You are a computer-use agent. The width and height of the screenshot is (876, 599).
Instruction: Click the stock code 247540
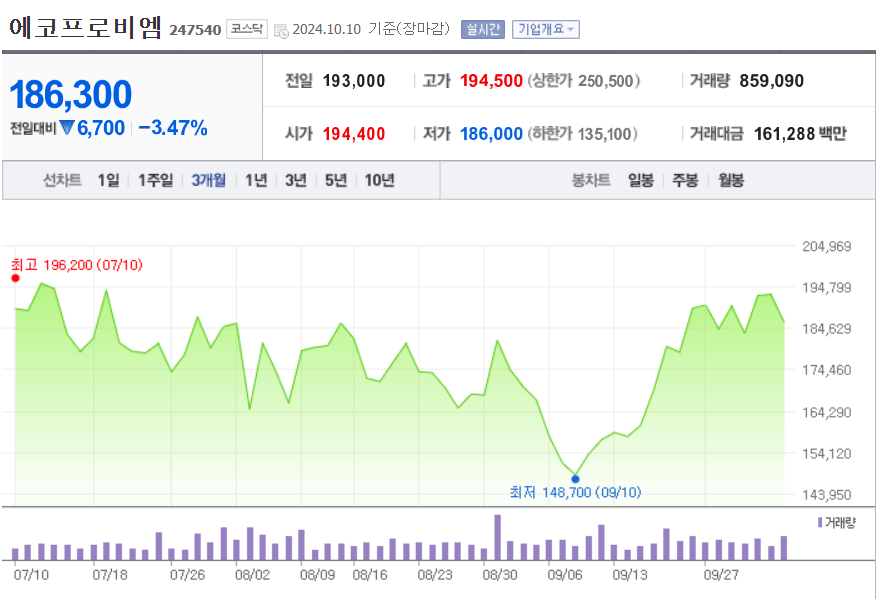click(195, 30)
